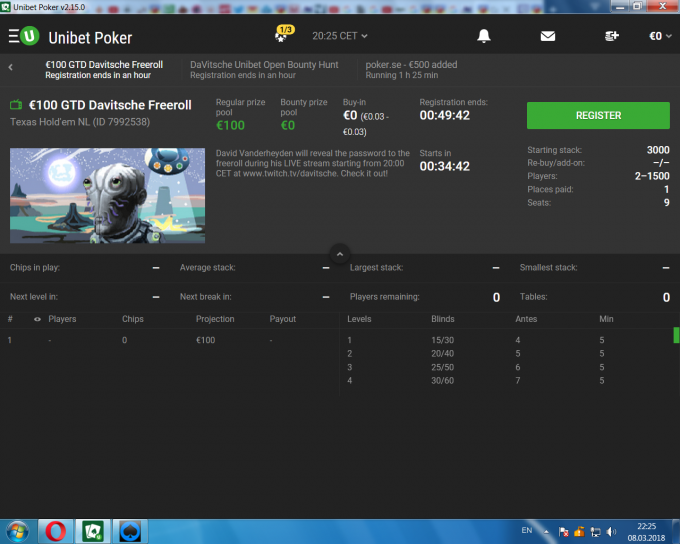The width and height of the screenshot is (680, 544).
Task: Click tournament ID text Texas Hold'em NL
Action: tap(80, 122)
